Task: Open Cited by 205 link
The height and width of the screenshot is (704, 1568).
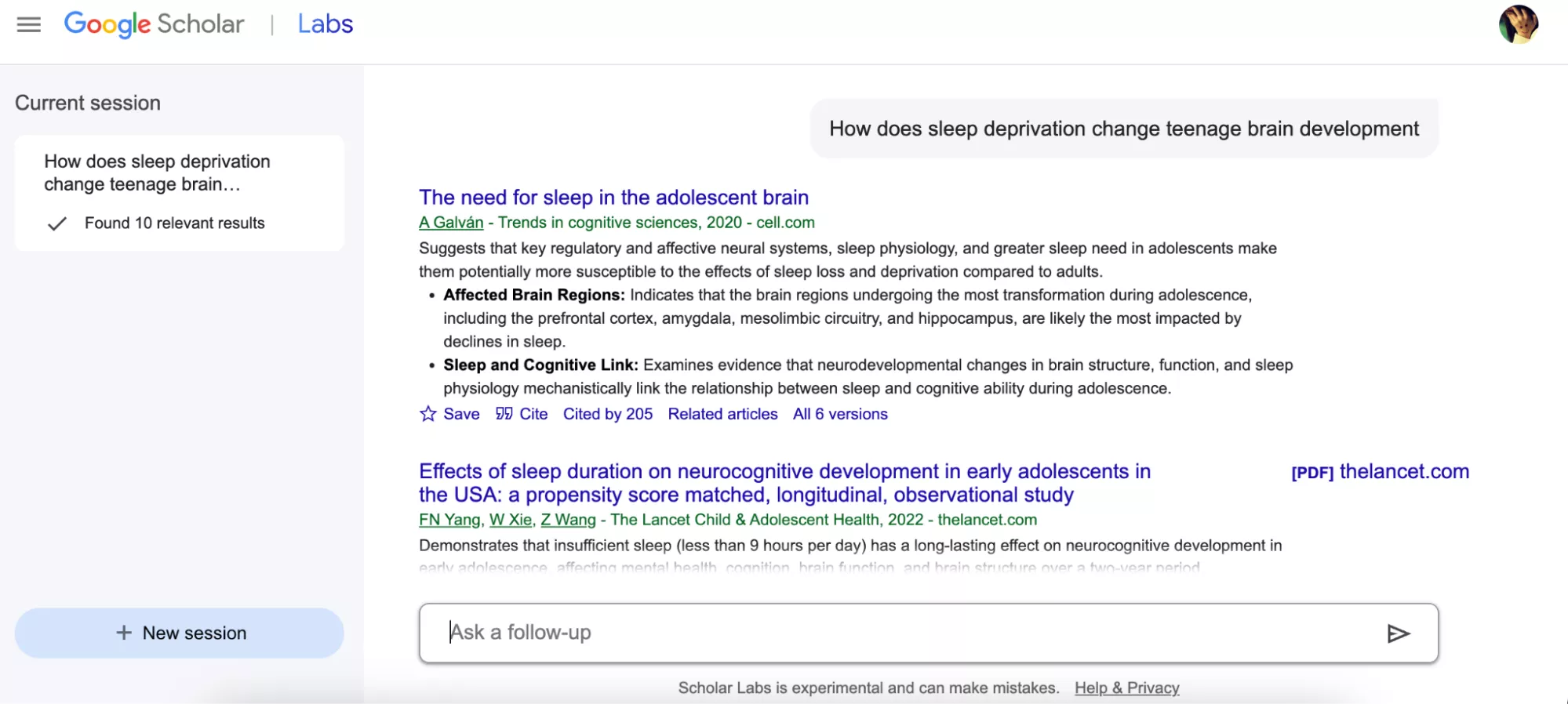Action: (608, 414)
